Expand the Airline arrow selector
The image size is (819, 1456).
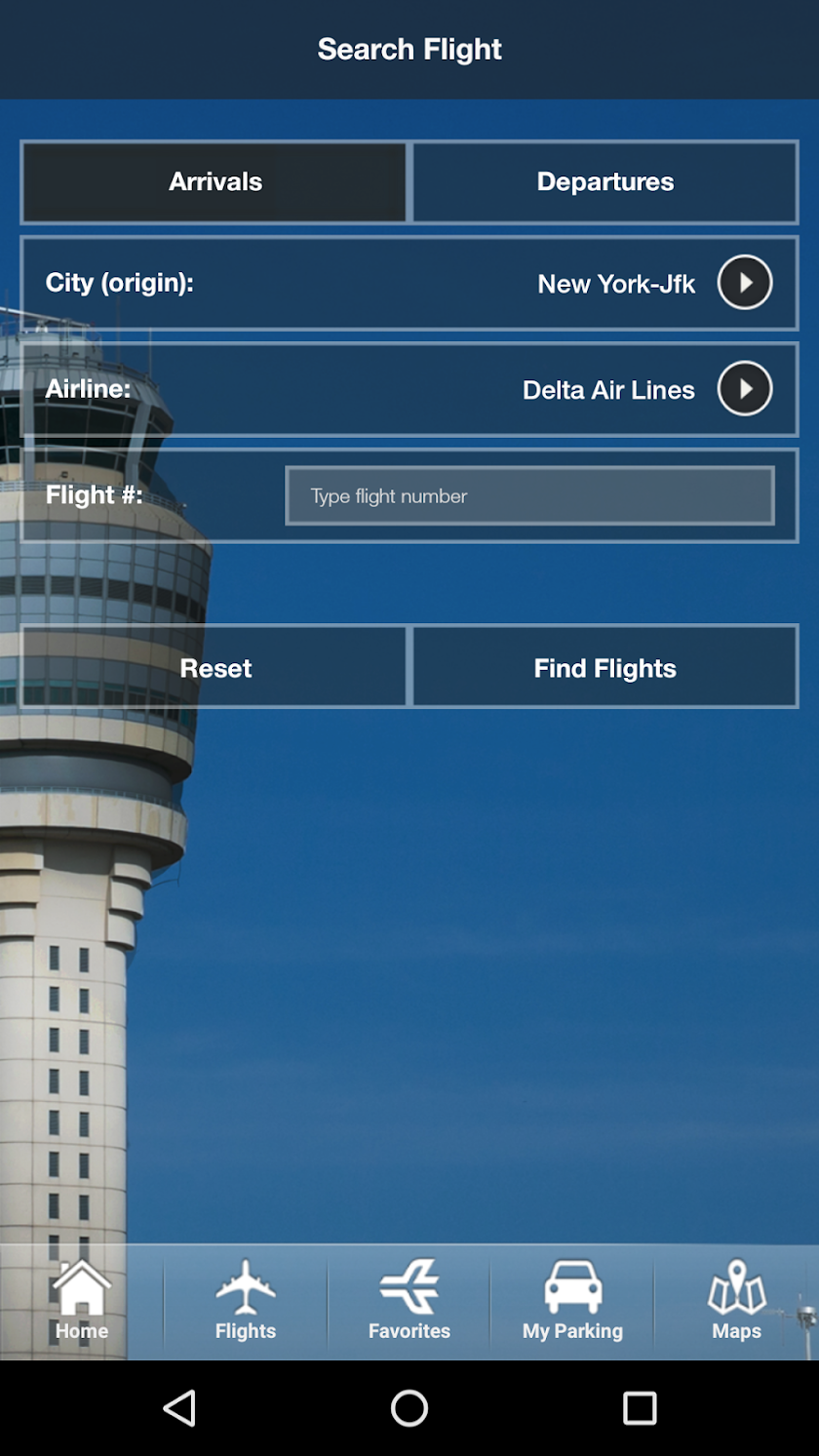[x=745, y=389]
